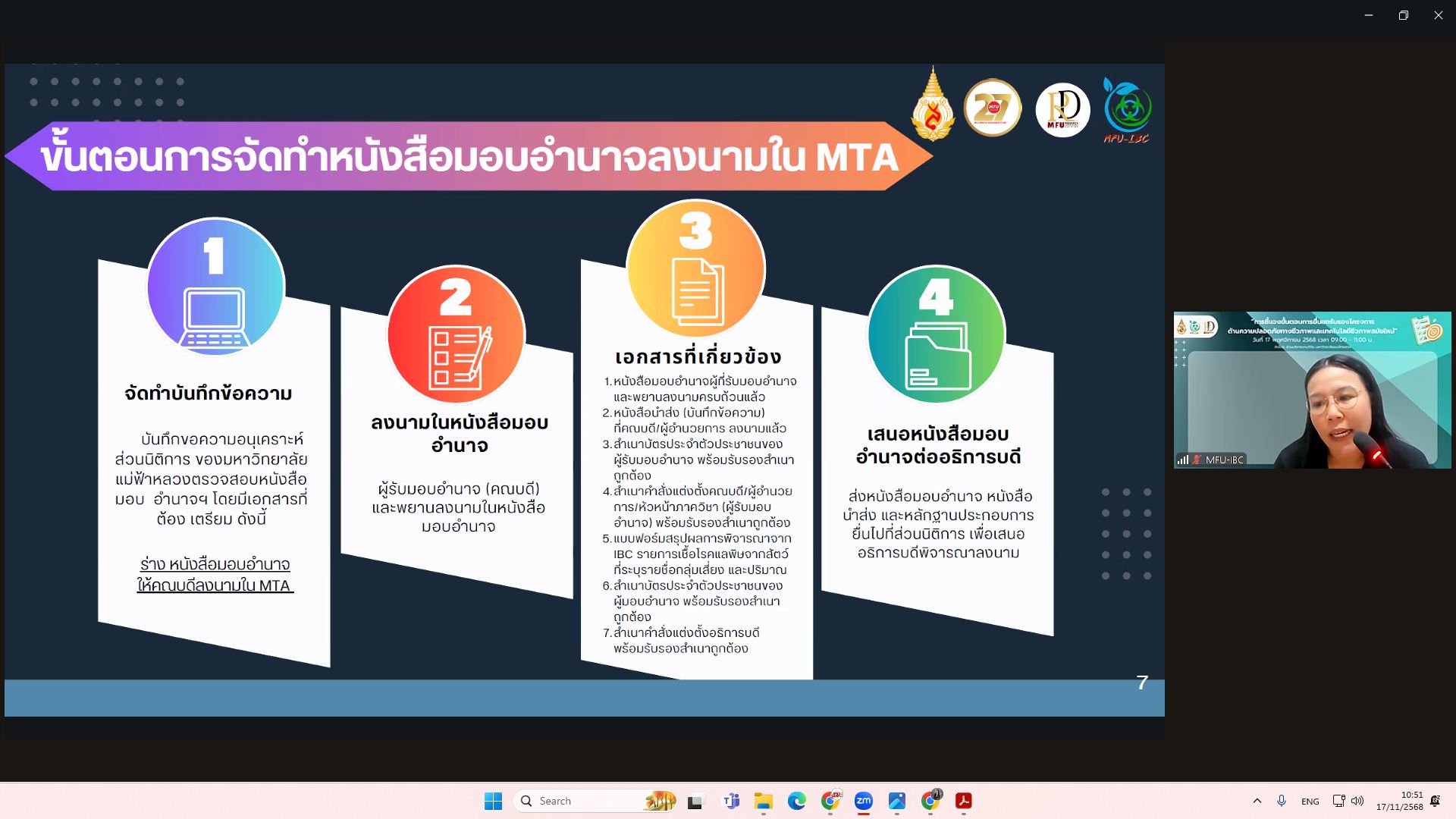Launch Microsoft Edge from taskbar

796,801
